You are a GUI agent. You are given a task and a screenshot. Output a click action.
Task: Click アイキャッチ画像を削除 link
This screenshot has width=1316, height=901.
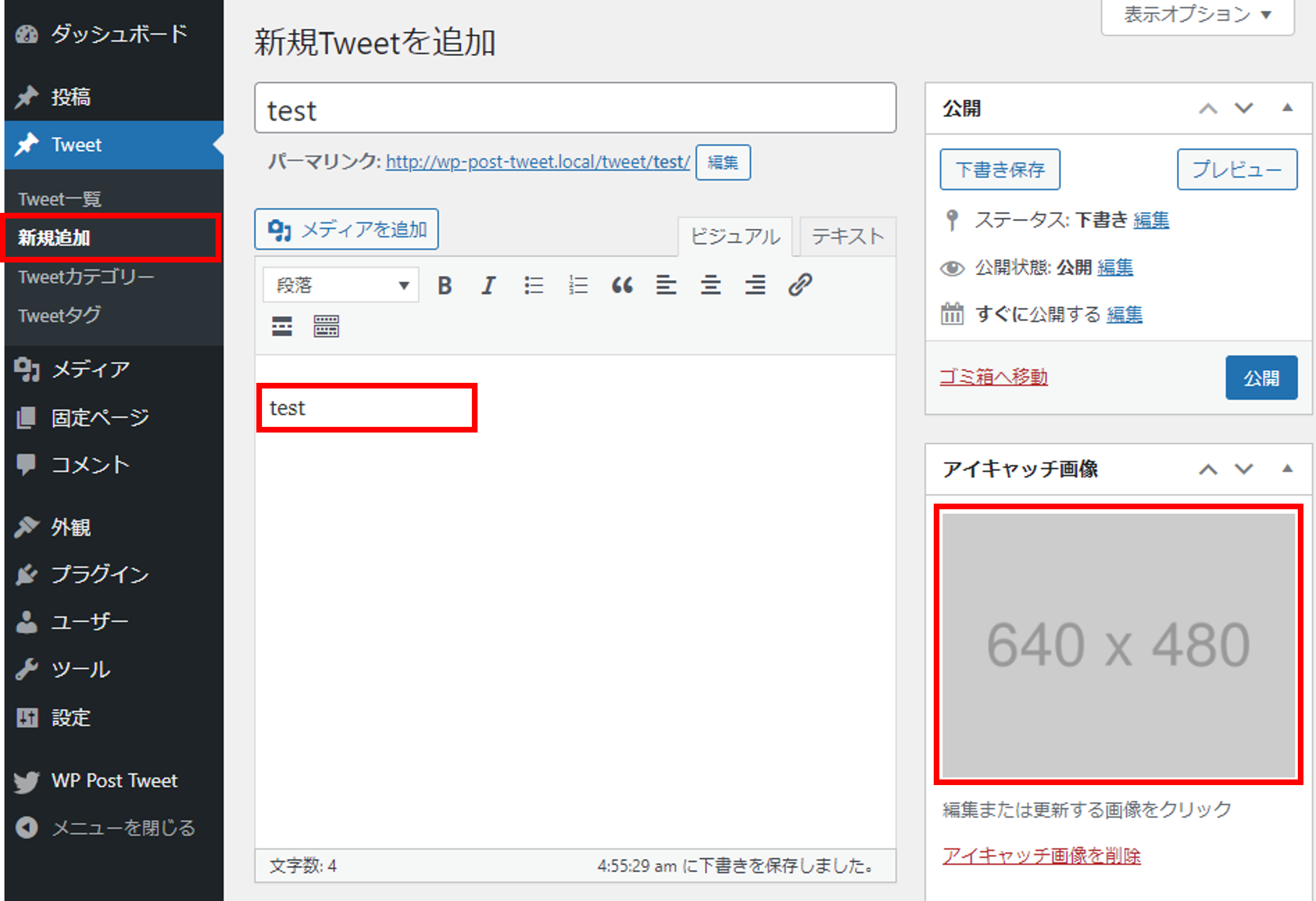[1042, 856]
